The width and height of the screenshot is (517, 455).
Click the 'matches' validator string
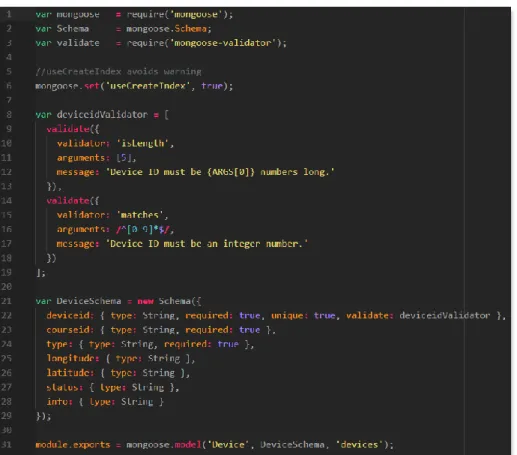point(140,215)
